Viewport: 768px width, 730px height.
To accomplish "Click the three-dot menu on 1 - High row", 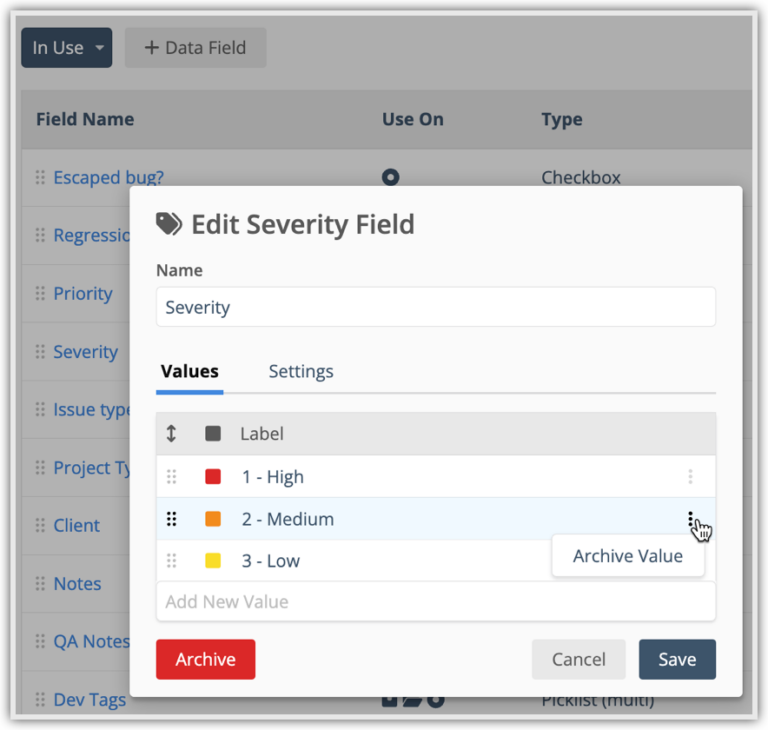I will (x=690, y=477).
